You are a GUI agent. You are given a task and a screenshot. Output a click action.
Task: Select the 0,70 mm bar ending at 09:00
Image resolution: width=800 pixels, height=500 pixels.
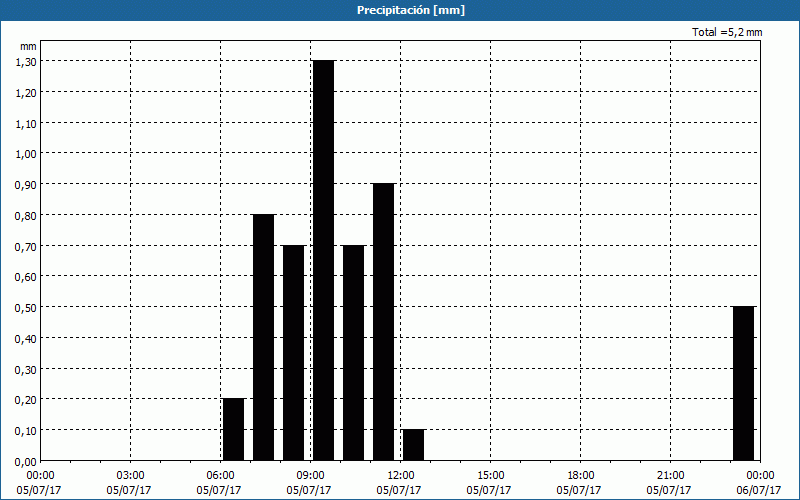(294, 353)
